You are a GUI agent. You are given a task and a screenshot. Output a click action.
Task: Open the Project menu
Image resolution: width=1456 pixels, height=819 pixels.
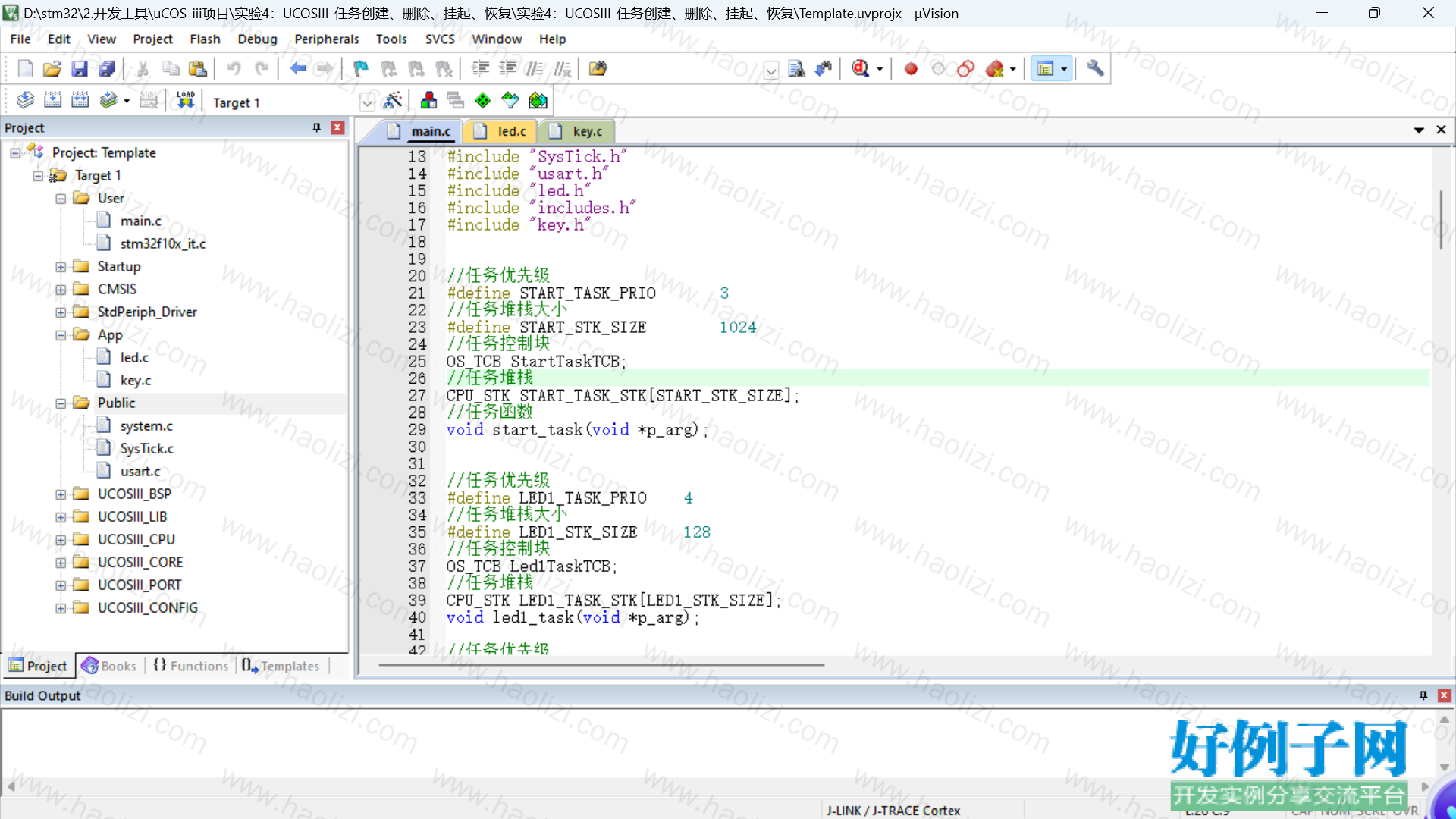(152, 39)
